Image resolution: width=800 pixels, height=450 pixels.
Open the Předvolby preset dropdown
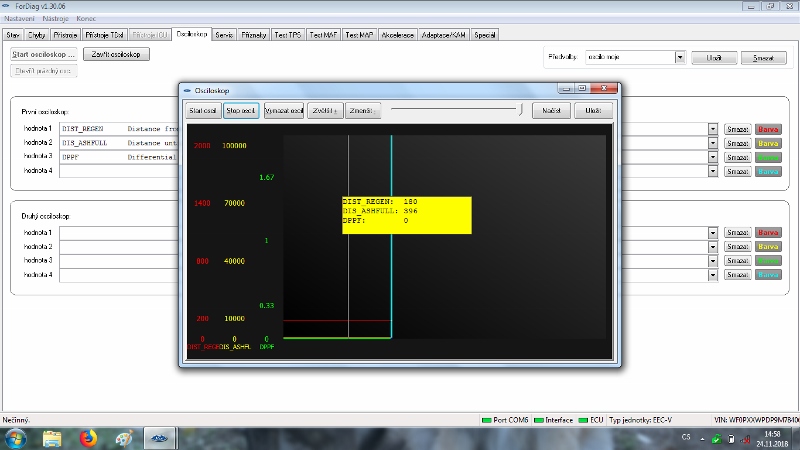(x=680, y=58)
